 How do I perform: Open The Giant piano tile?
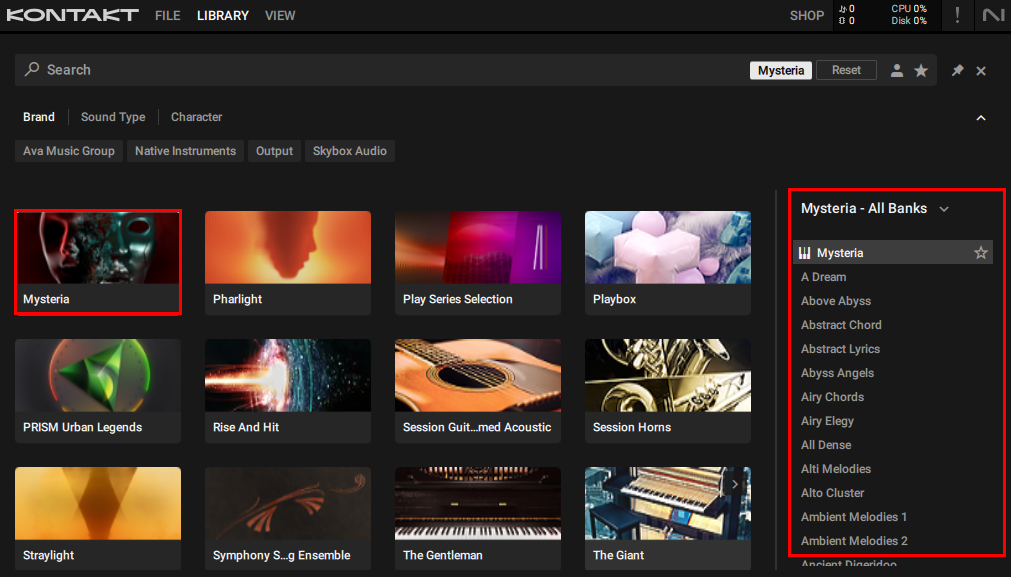[x=668, y=518]
